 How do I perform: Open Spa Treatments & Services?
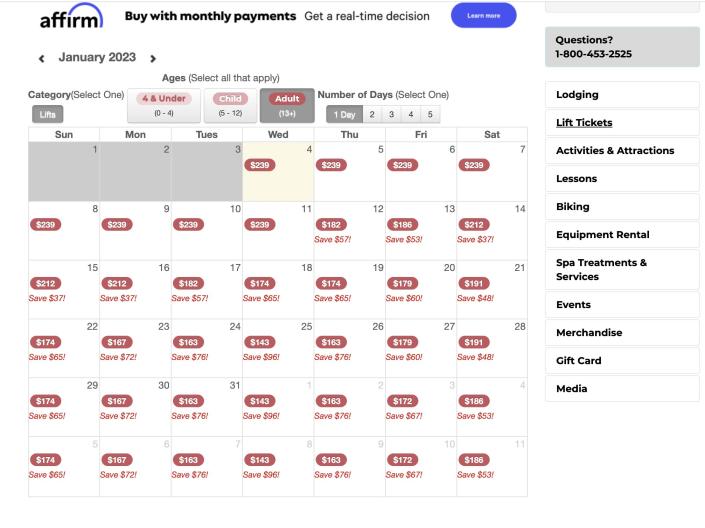coord(621,270)
